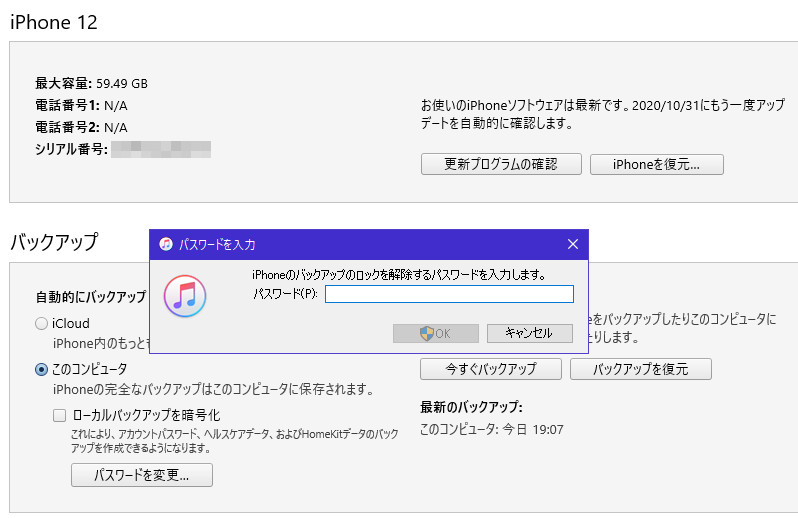This screenshot has width=798, height=518.
Task: Click the blurred シリアル番号 value
Action: point(161,149)
